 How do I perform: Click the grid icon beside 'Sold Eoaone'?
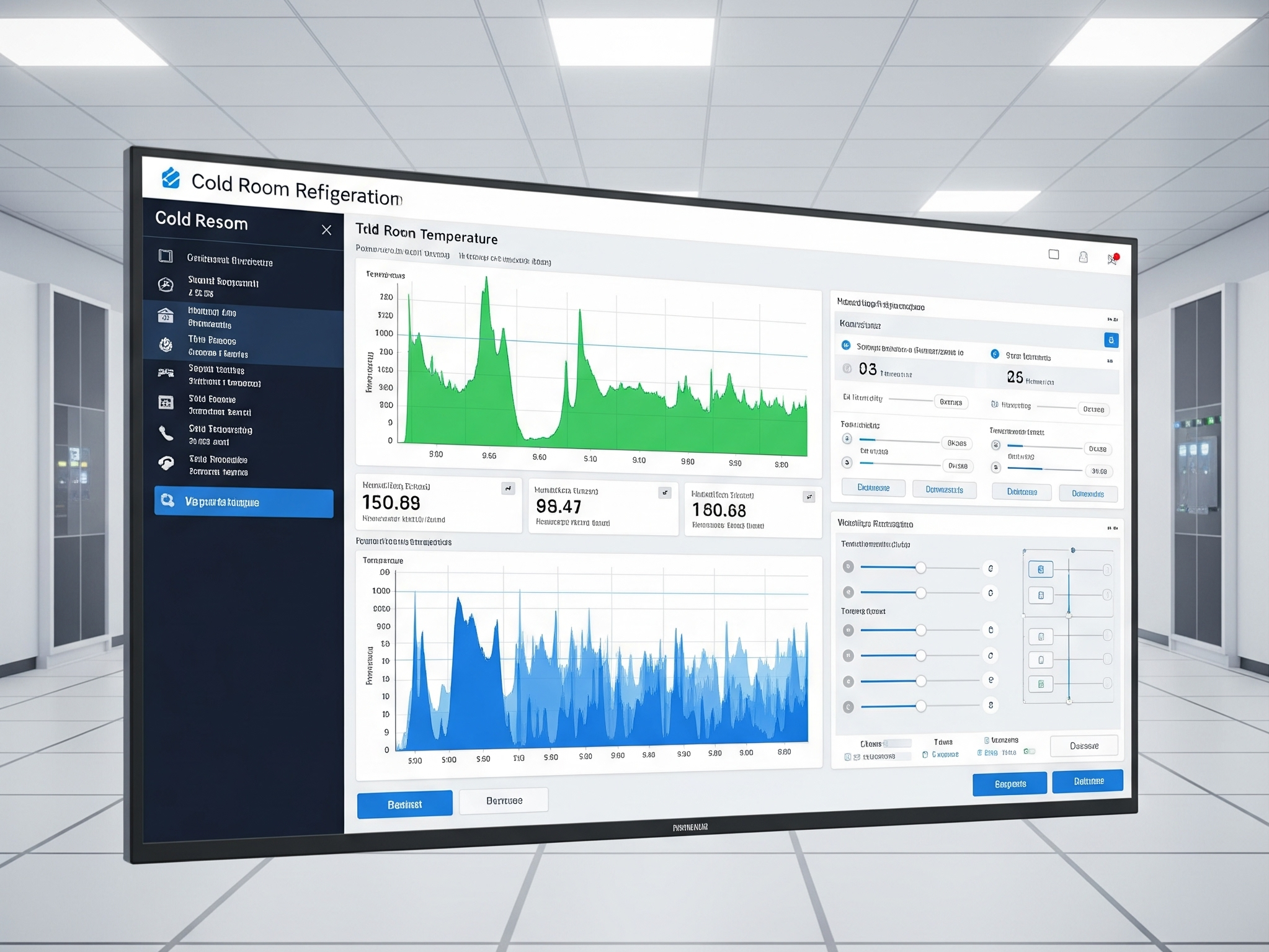[166, 403]
